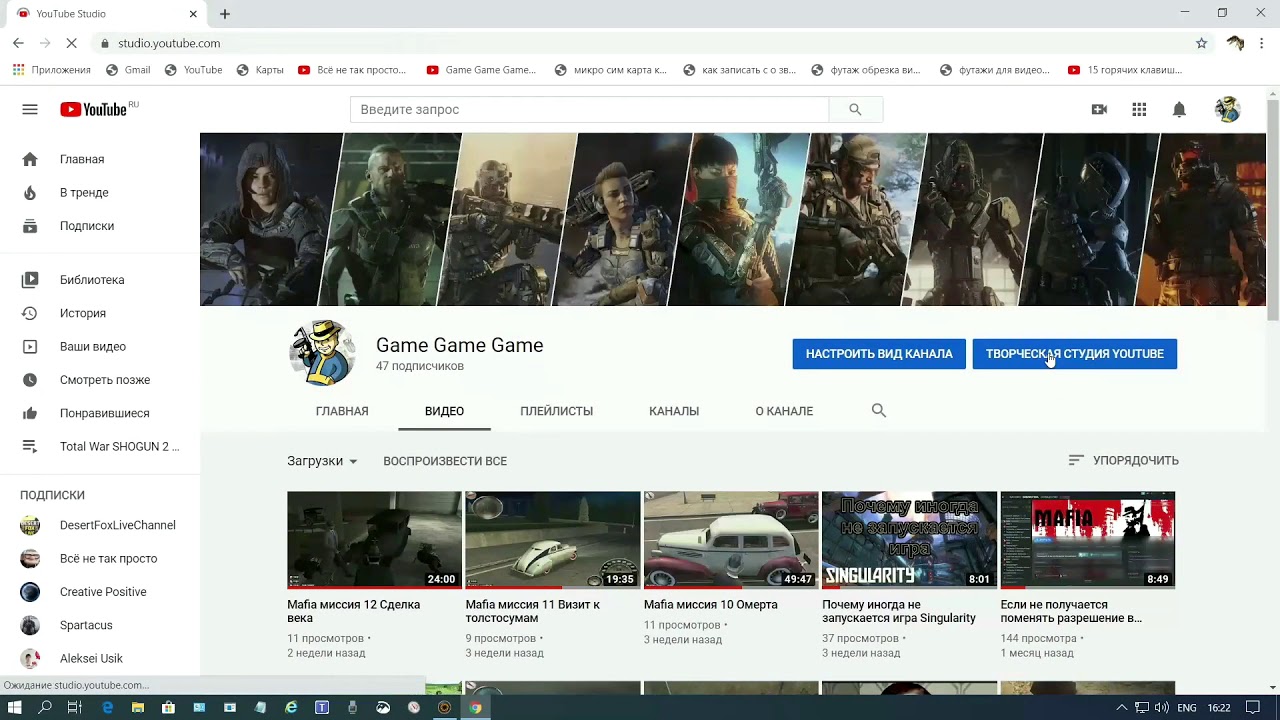Open Chrome three-dot menu
Viewport: 1280px width, 720px height.
coord(1263,43)
